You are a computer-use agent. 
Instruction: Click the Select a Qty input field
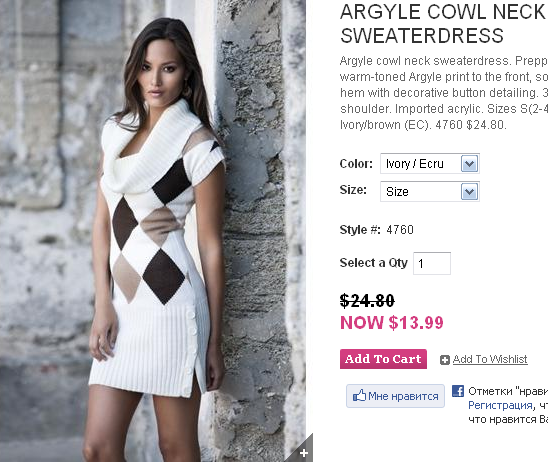pos(432,263)
